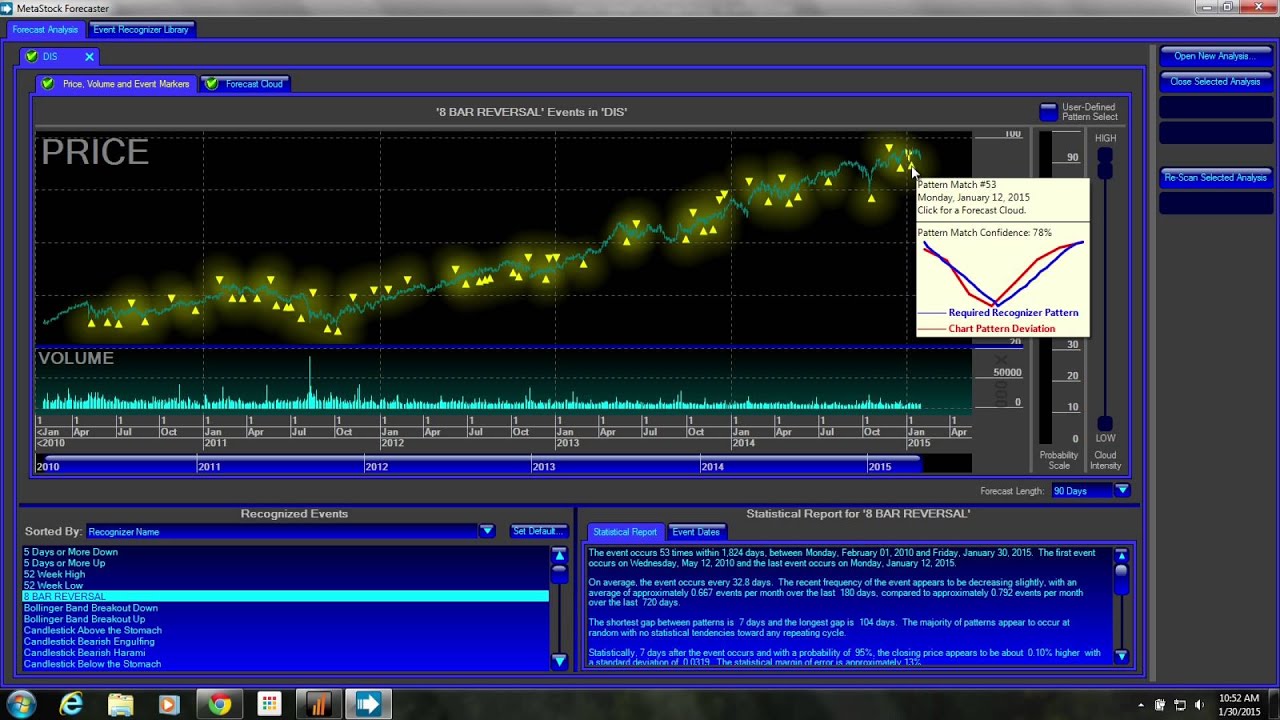Click the 90 Days Forecast Length field

click(1082, 491)
